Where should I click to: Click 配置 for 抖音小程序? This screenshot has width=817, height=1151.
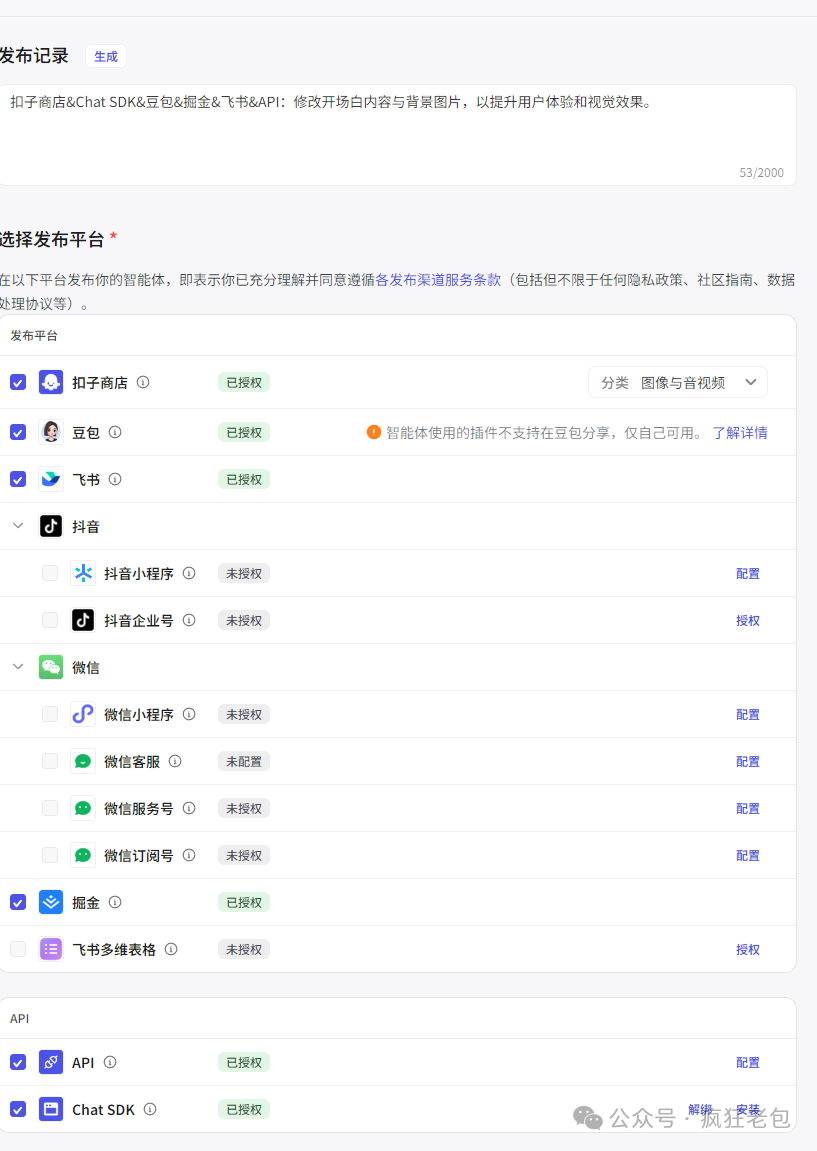747,573
